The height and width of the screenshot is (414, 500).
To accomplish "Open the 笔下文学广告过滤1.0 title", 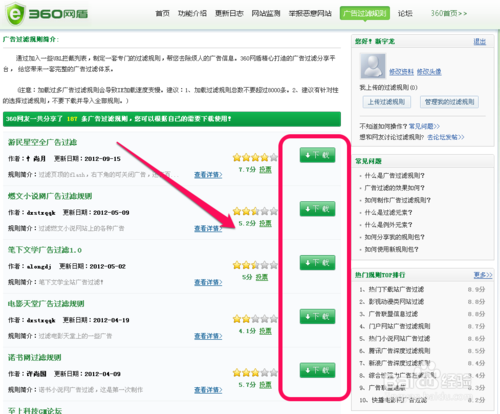I will tap(45, 250).
